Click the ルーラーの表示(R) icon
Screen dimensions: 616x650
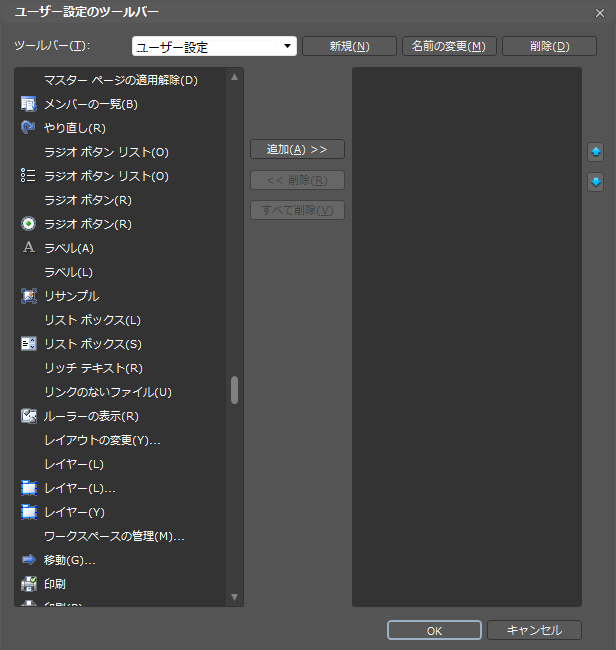[x=29, y=416]
